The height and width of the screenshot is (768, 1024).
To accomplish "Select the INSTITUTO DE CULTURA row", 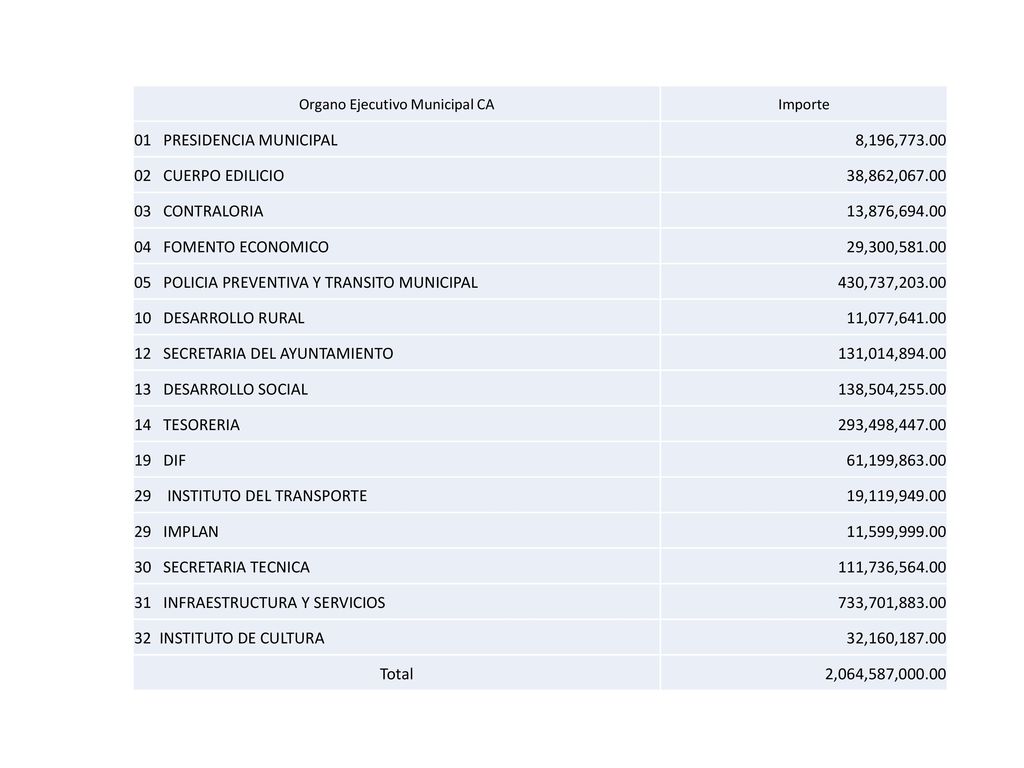I will click(x=540, y=638).
